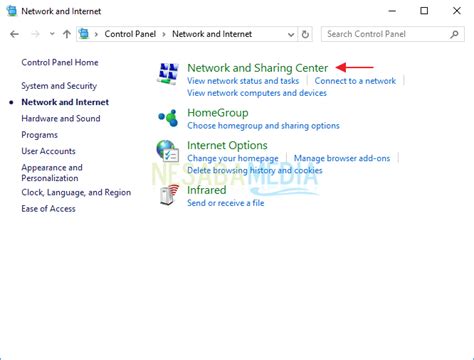Minimize the Network and Internet window
474x360 pixels.
(392, 11)
